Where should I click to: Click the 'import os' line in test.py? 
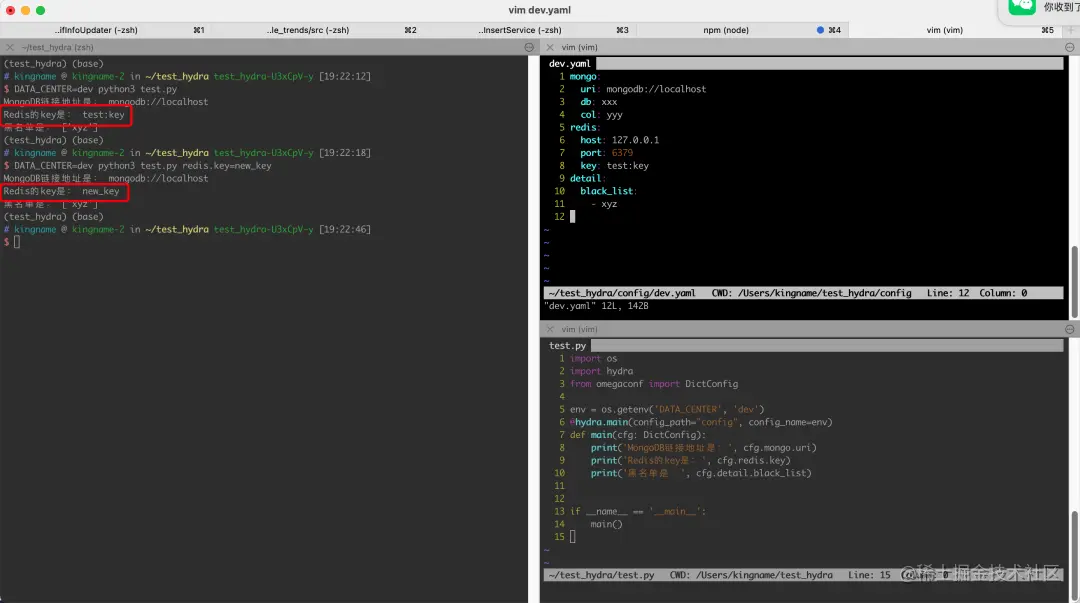pyautogui.click(x=593, y=358)
